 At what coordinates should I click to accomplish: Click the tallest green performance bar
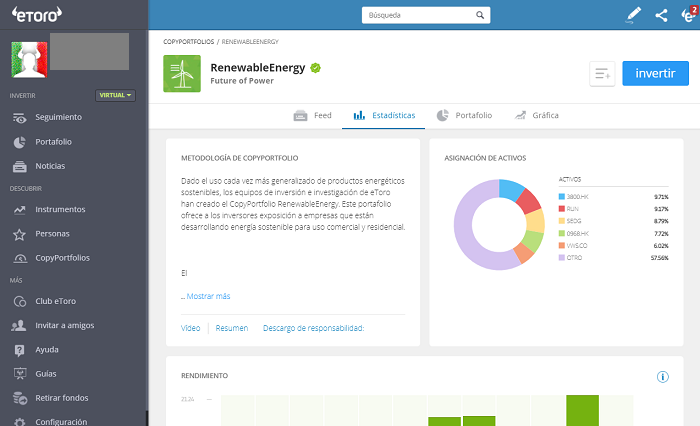(583, 410)
